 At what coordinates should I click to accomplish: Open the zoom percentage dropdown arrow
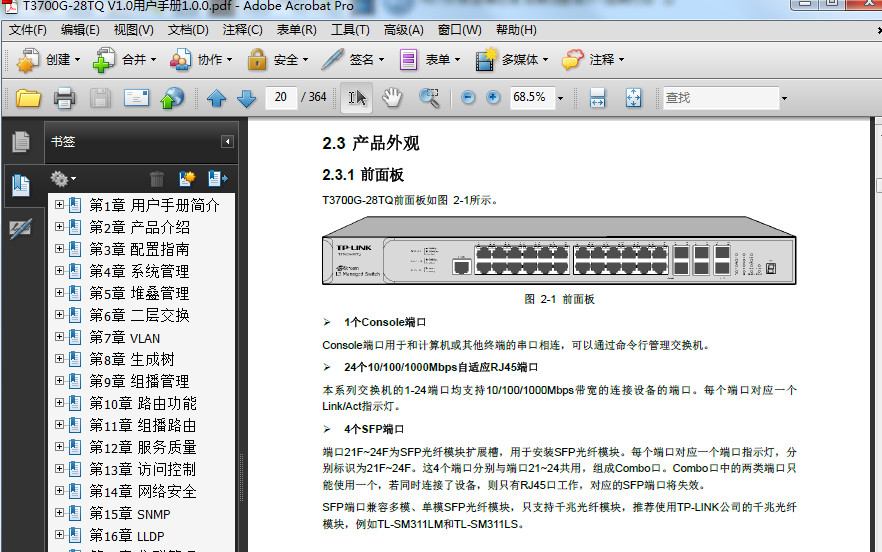click(x=560, y=98)
